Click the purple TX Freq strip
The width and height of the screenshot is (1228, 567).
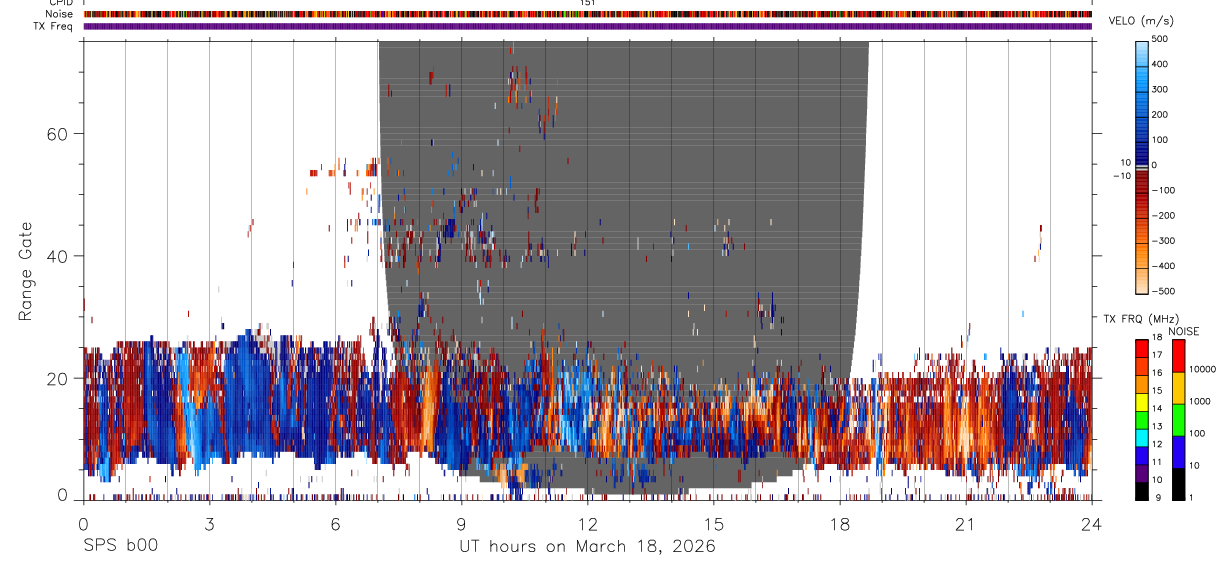click(588, 26)
